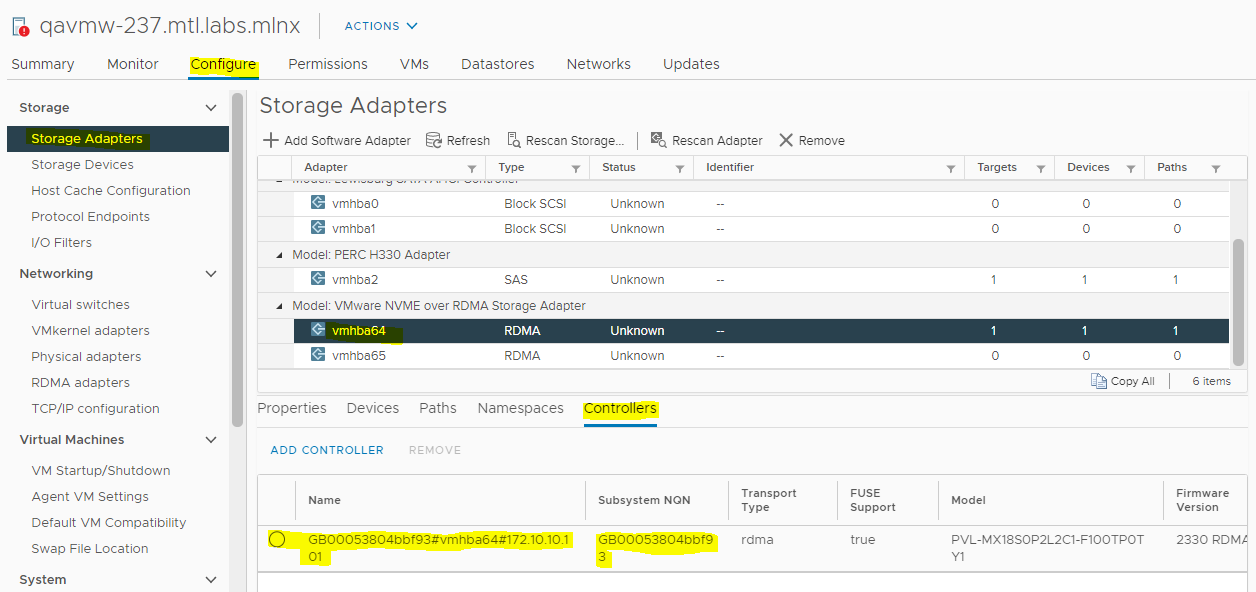The image size is (1256, 592).
Task: Open Protocol Endpoints in the sidebar
Action: (91, 217)
